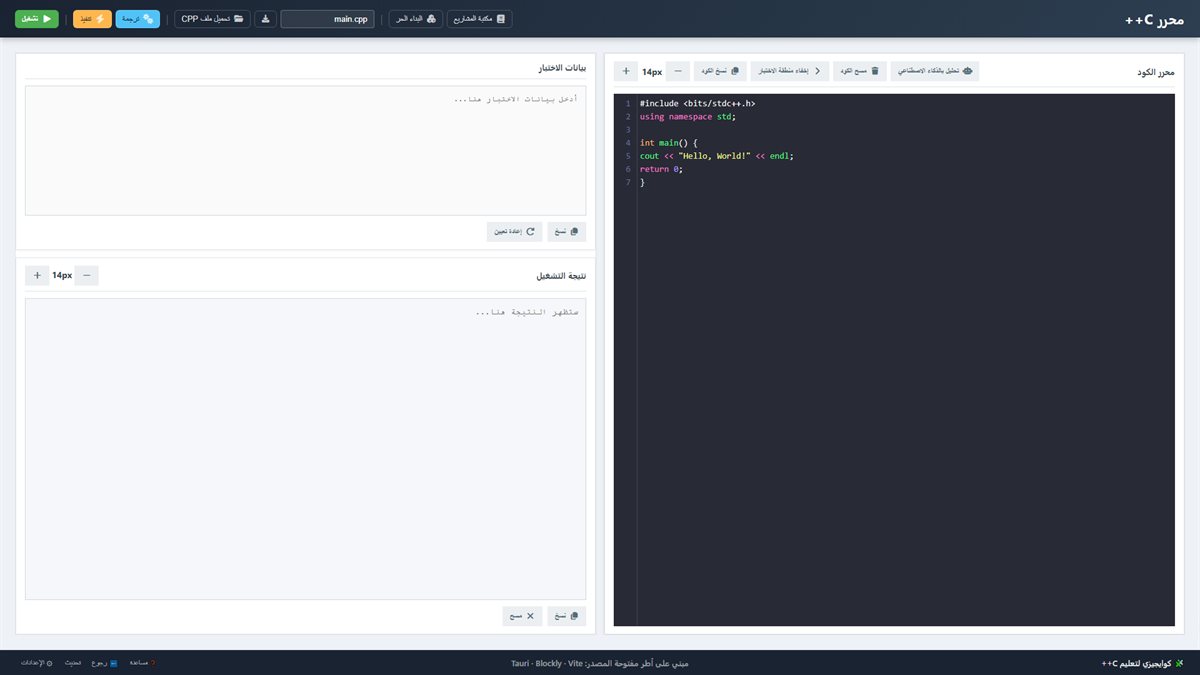Run the program with the green تشغيل button
1200x675 pixels.
(37, 18)
